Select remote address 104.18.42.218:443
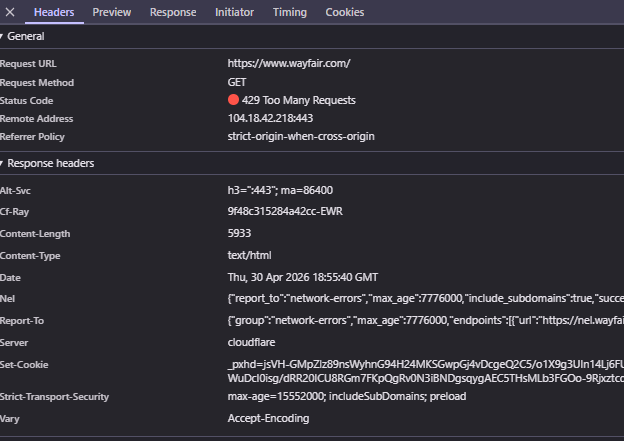Screen dimensions: 624x441 point(270,118)
